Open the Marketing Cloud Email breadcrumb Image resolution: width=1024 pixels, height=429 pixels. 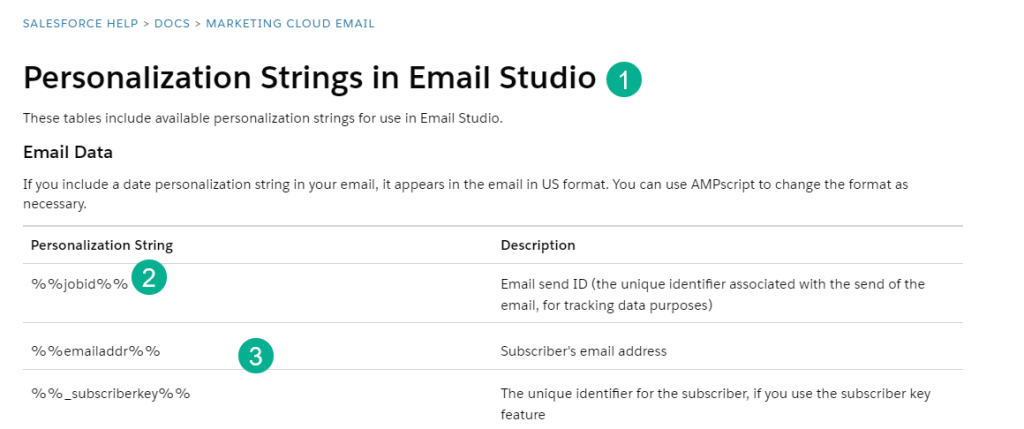(290, 23)
